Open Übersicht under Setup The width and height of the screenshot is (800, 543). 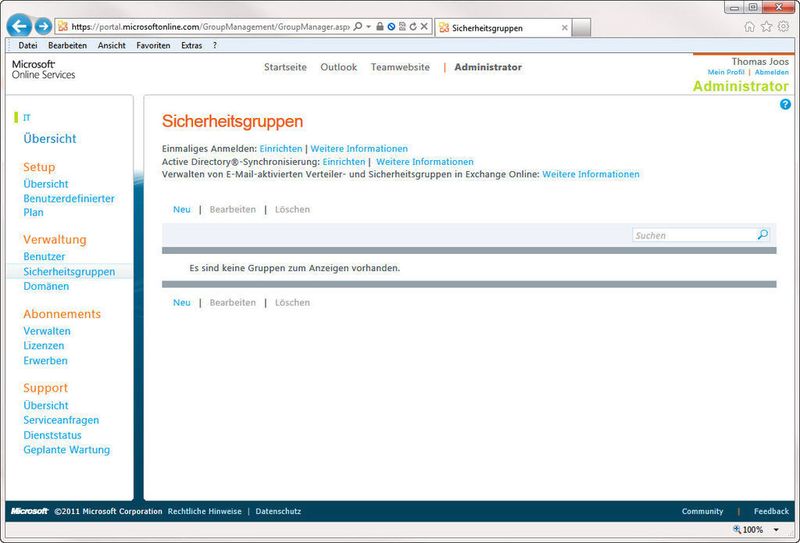(x=45, y=184)
